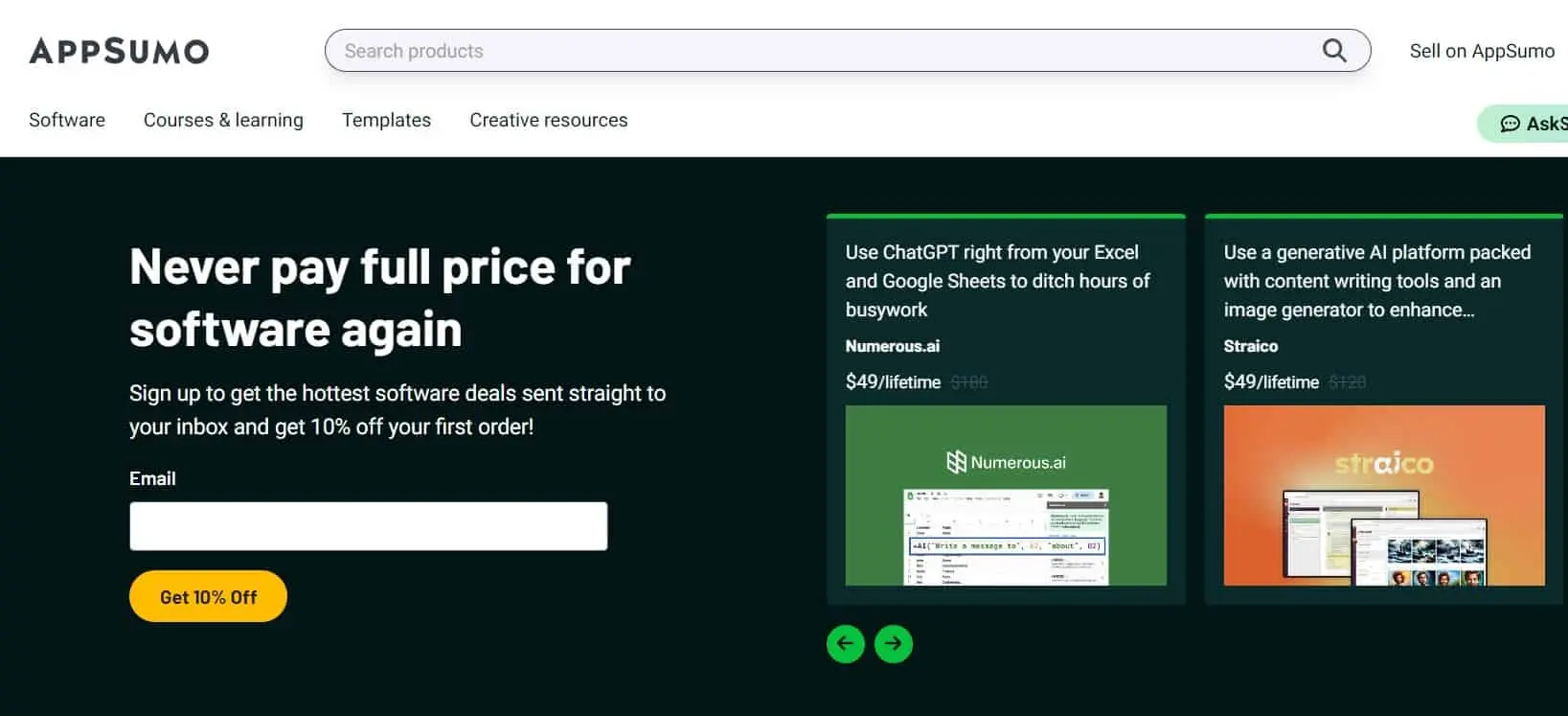Image resolution: width=1568 pixels, height=716 pixels.
Task: Click the Straico product name
Action: [1251, 346]
